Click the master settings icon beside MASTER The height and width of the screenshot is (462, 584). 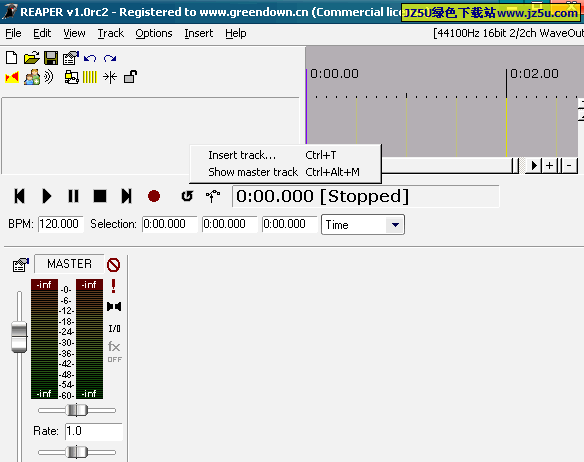[20, 265]
